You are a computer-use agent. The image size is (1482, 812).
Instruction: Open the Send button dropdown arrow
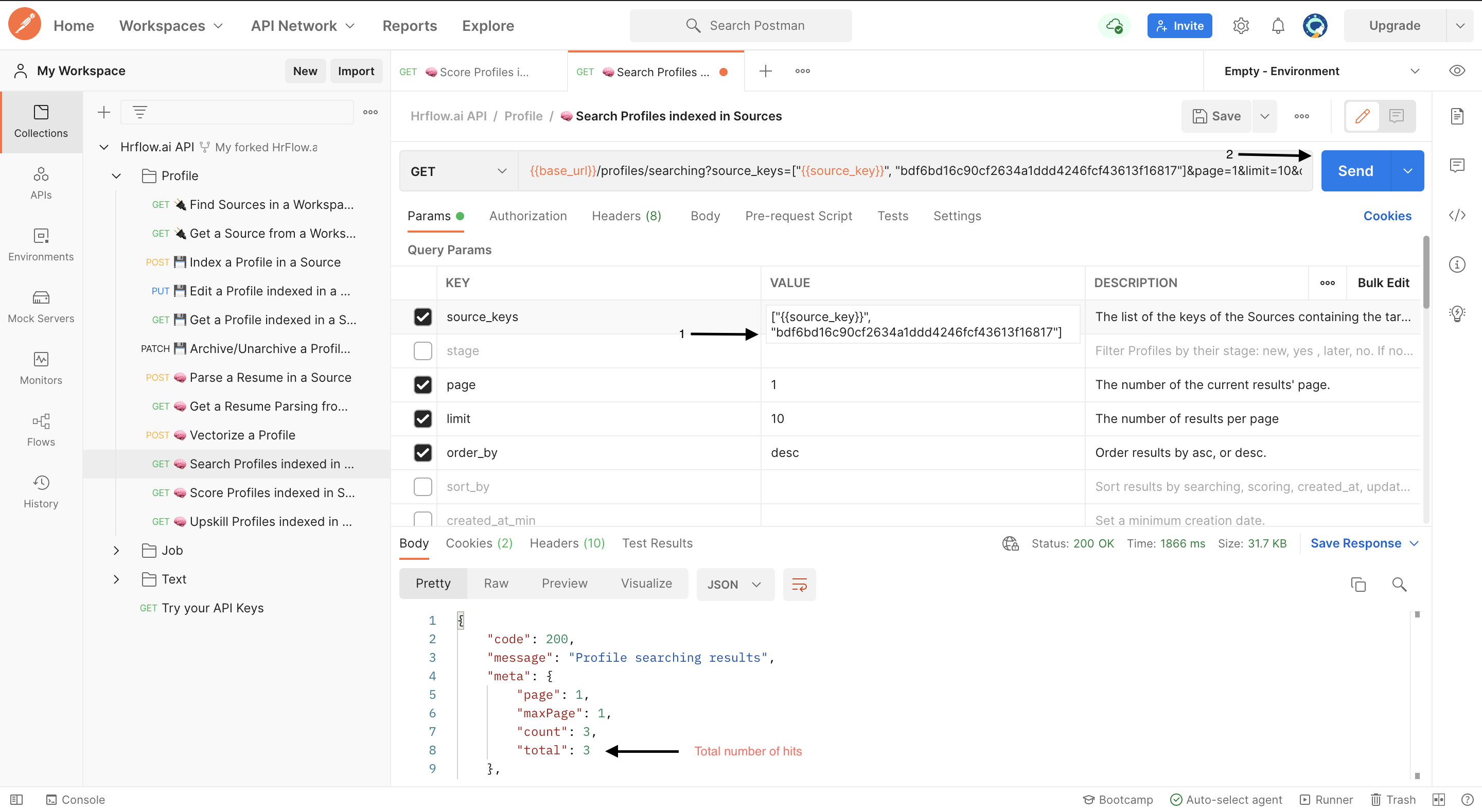[x=1407, y=171]
